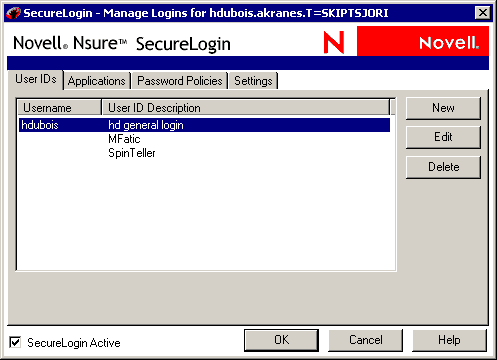Image resolution: width=497 pixels, height=360 pixels.
Task: Click the Edit button
Action: tap(443, 137)
